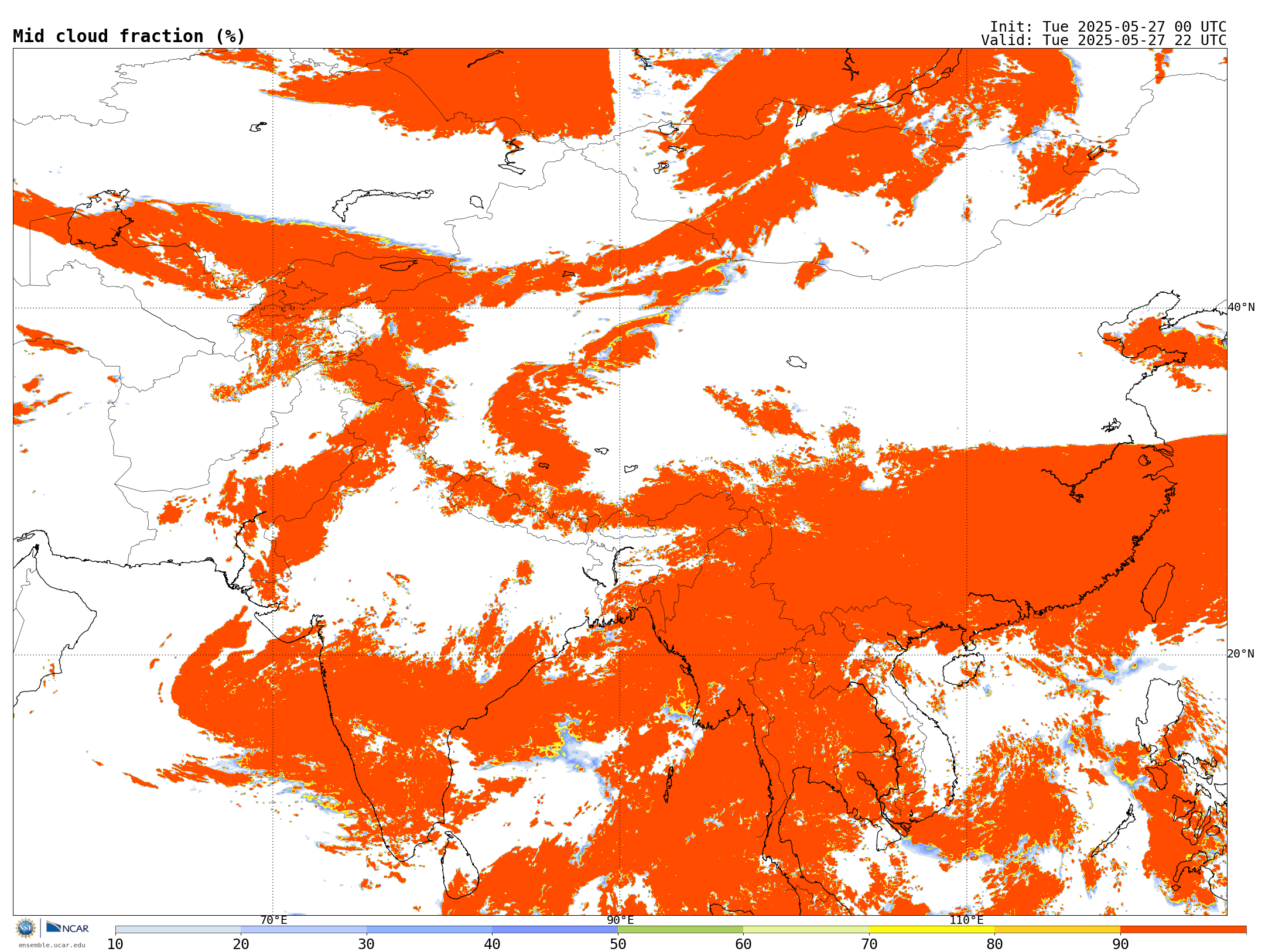Select the 'Init: Tue 2025-05-27 00 UTC' text
The image size is (1265, 952).
1108,27
